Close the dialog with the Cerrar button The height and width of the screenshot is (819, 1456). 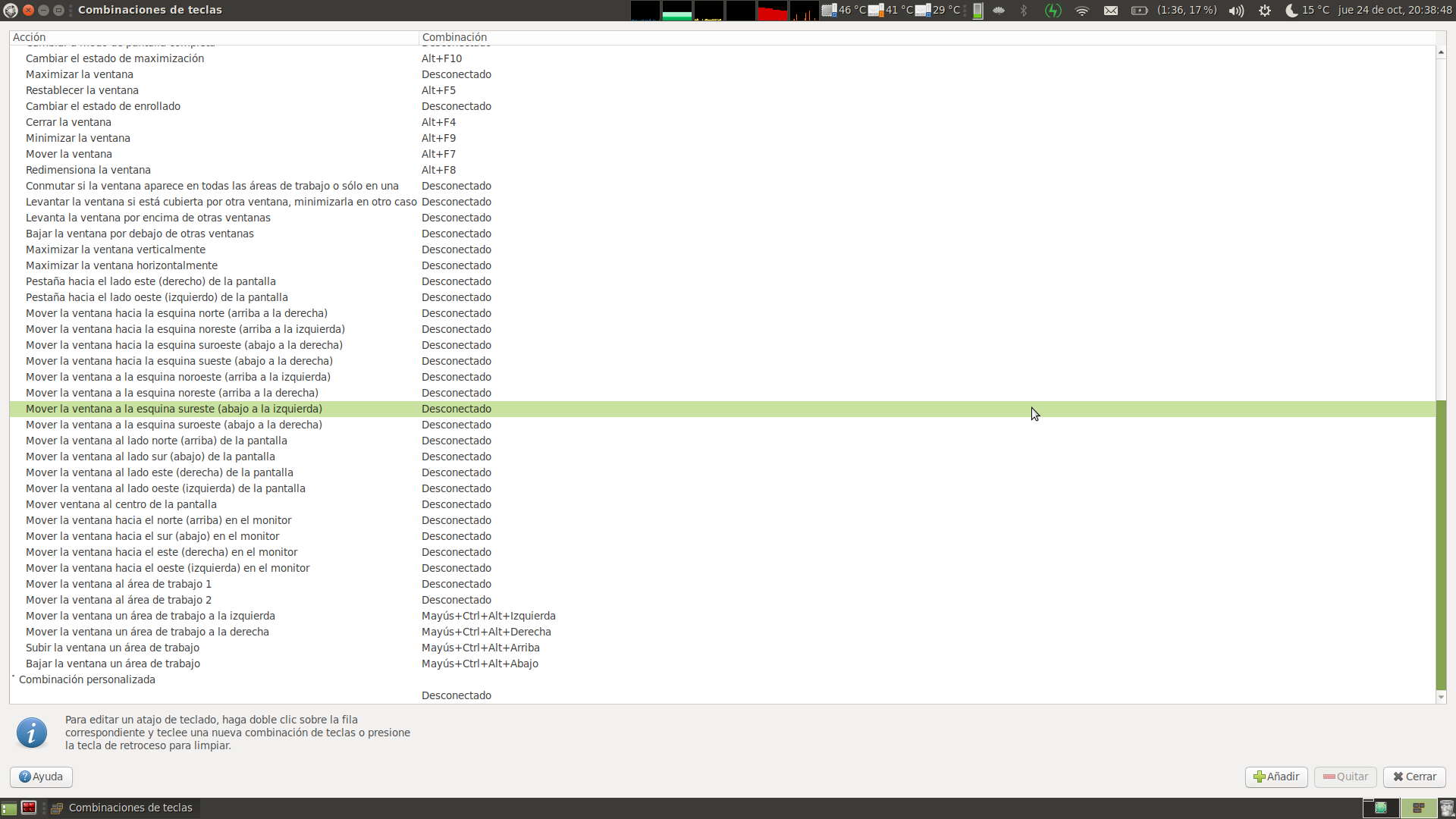pos(1414,777)
